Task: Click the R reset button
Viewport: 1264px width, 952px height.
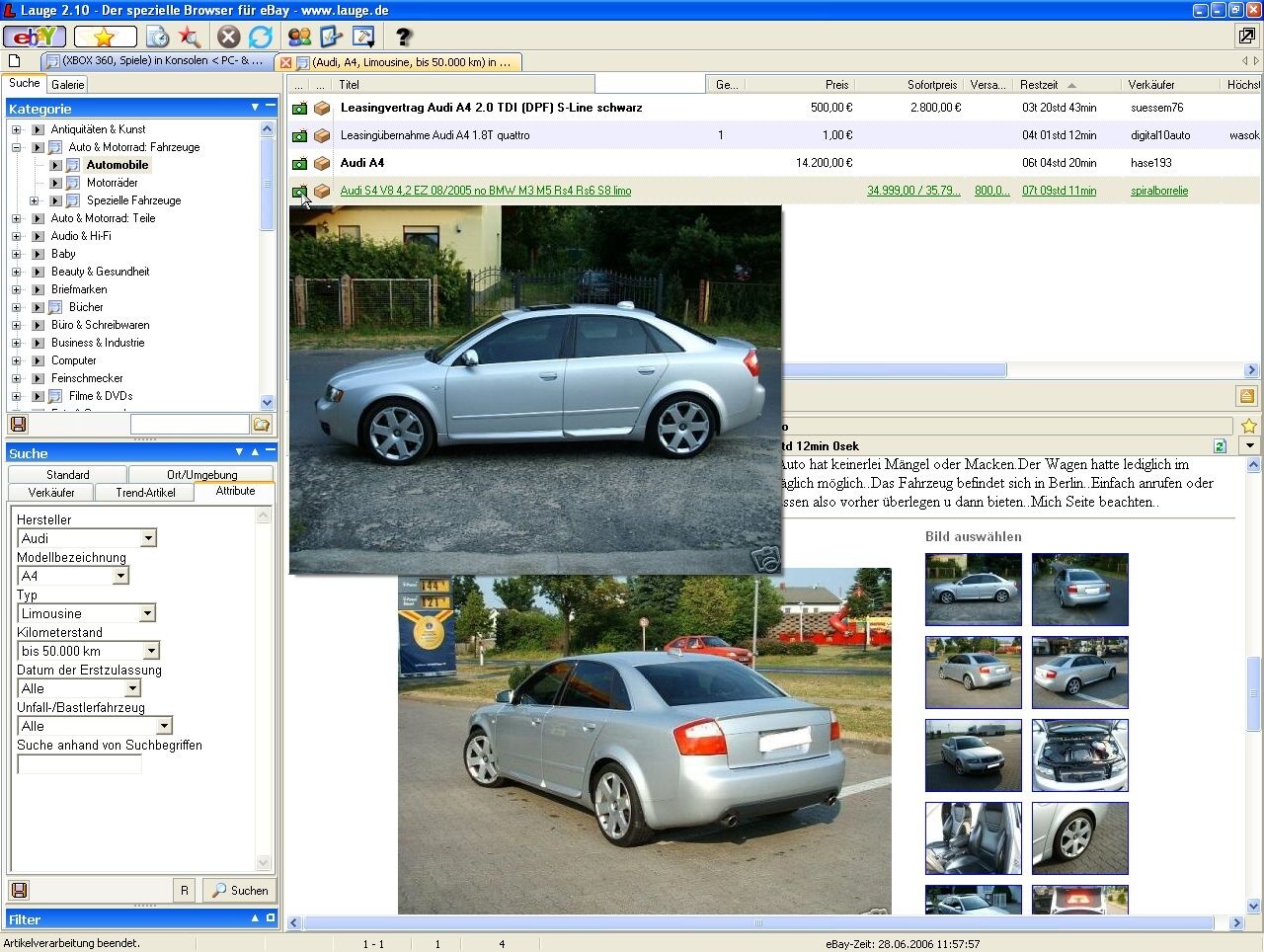Action: coord(184,890)
